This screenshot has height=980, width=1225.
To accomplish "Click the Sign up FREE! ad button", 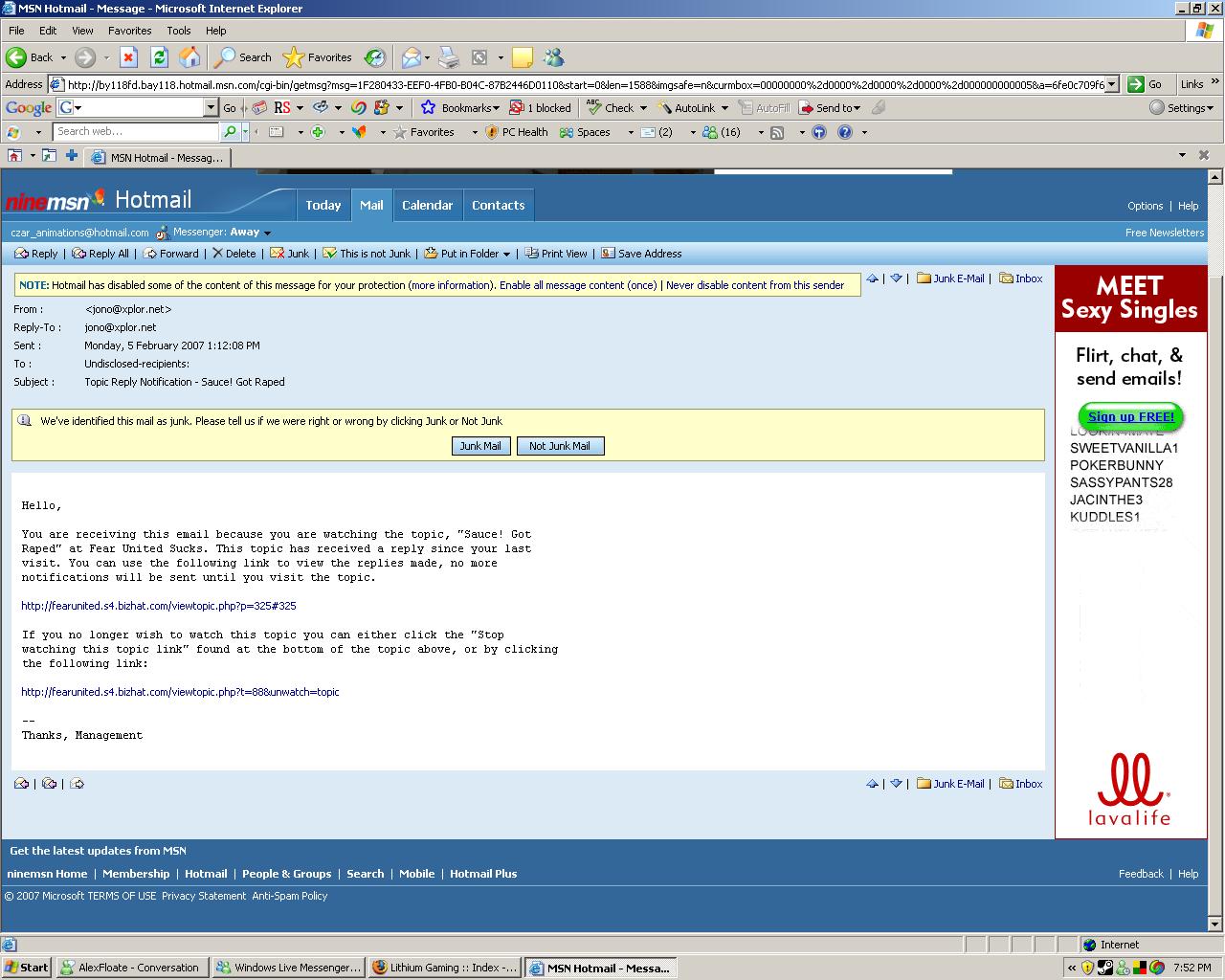I will tap(1130, 416).
